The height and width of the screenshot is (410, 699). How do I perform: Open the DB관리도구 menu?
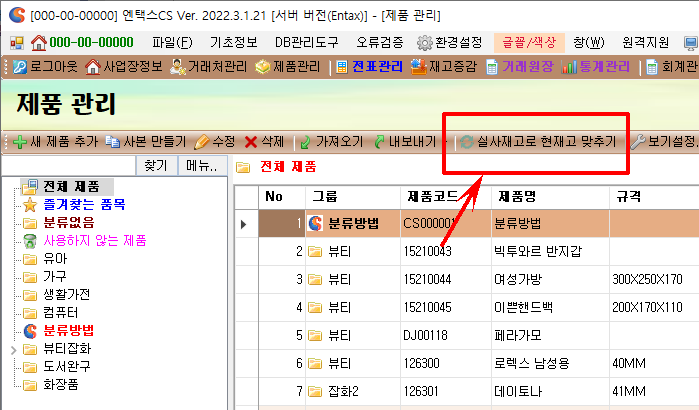[x=307, y=43]
